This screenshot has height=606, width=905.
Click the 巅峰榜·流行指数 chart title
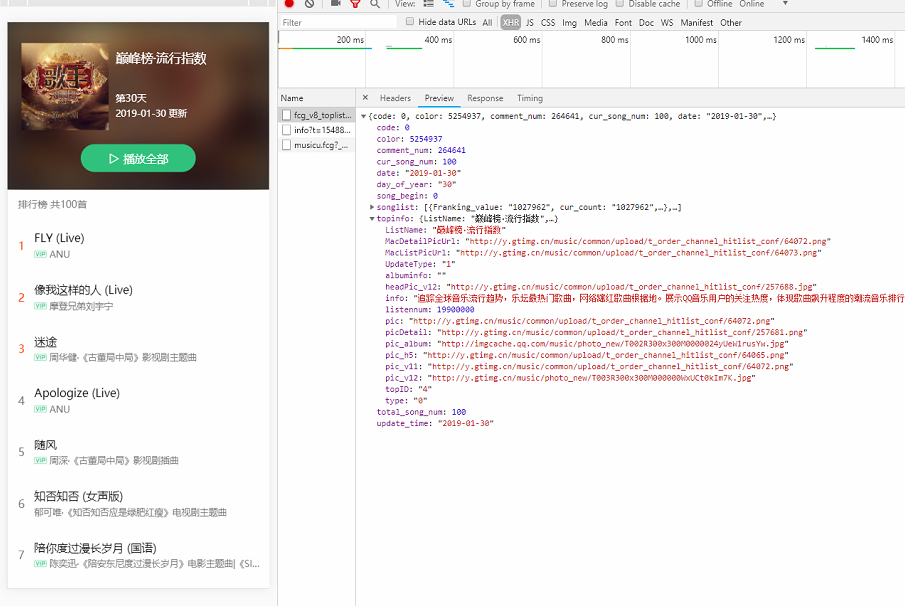pyautogui.click(x=161, y=58)
